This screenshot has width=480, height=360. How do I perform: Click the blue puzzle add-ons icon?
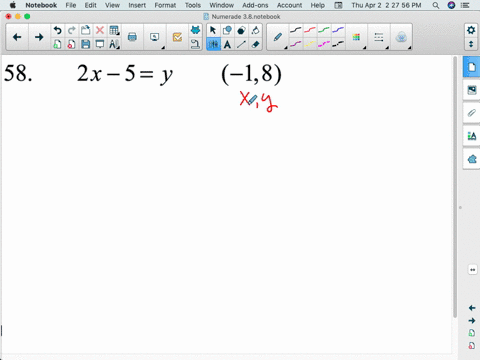[x=195, y=30]
